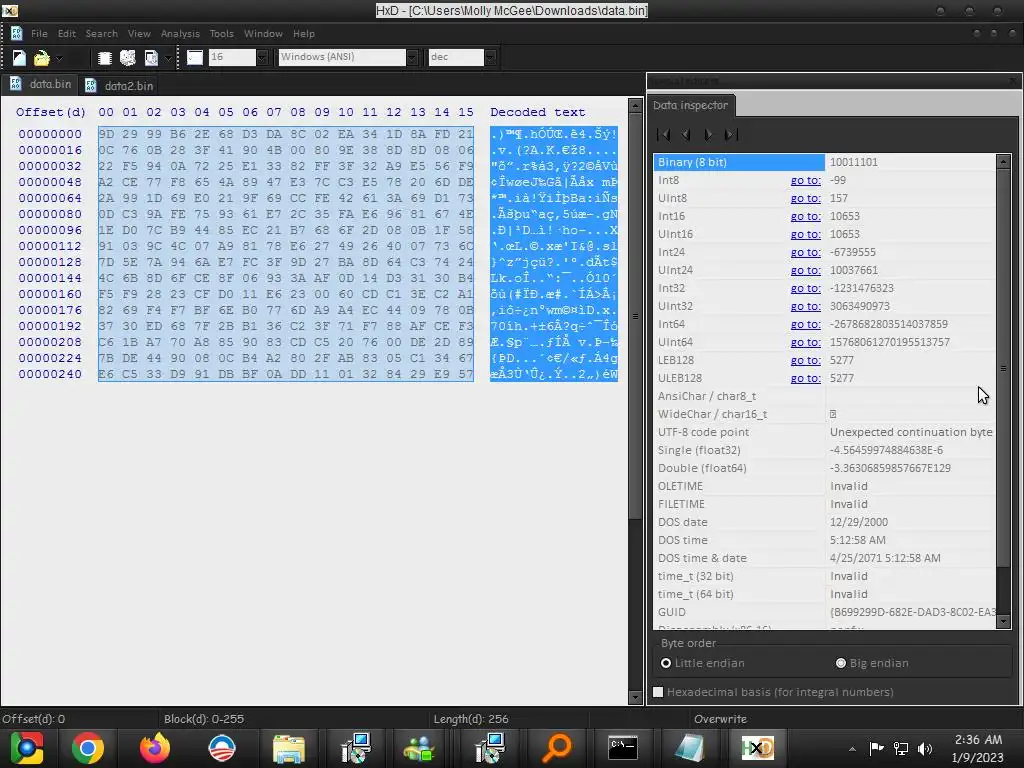
Task: Click the go to: link for Int24
Action: point(805,252)
